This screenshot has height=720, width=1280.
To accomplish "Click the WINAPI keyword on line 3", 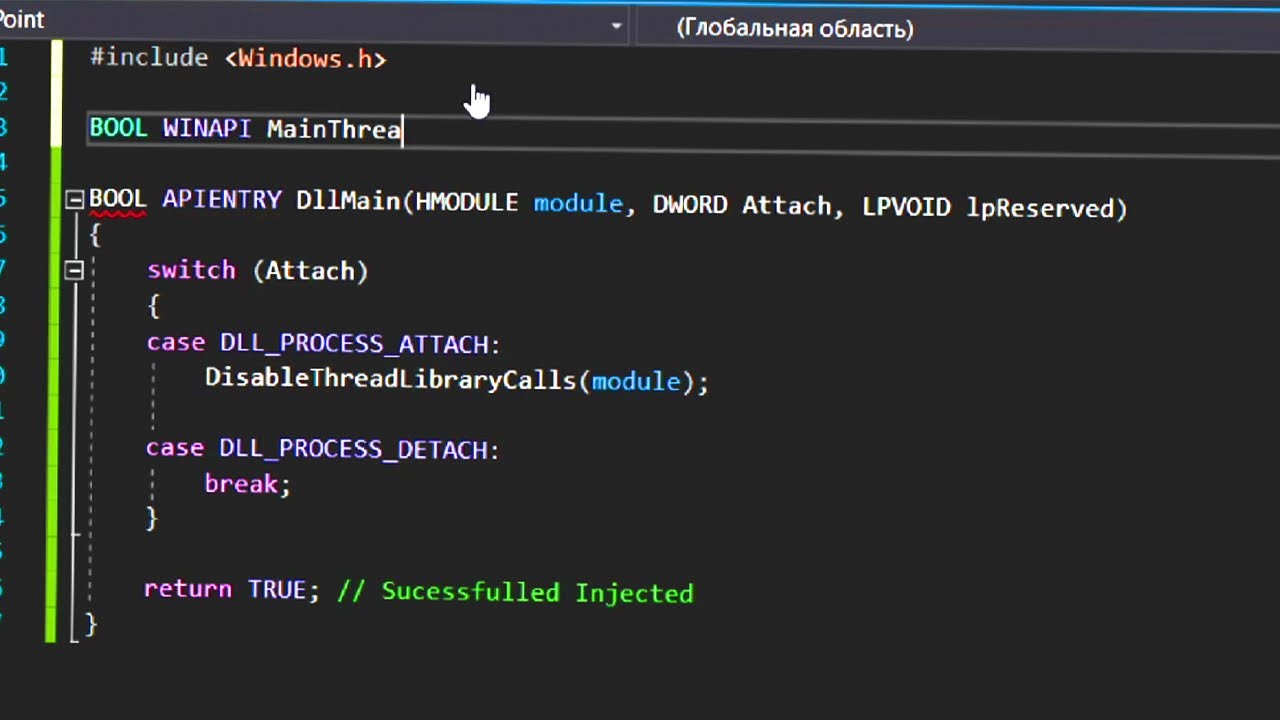I will (x=207, y=129).
